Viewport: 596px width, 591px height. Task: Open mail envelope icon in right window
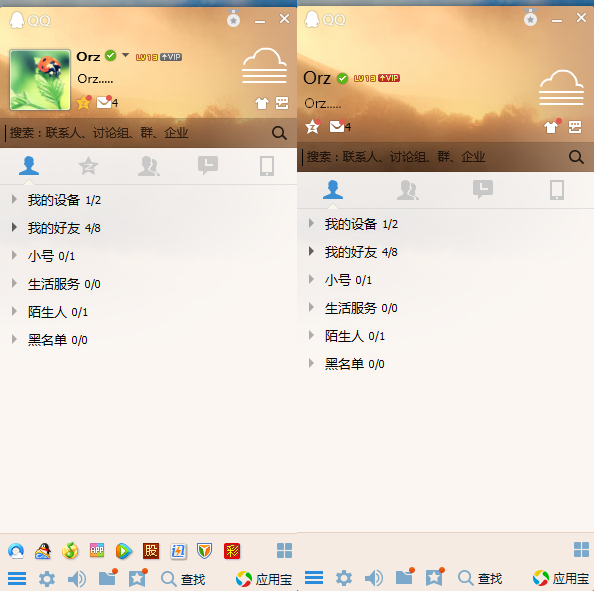(337, 126)
